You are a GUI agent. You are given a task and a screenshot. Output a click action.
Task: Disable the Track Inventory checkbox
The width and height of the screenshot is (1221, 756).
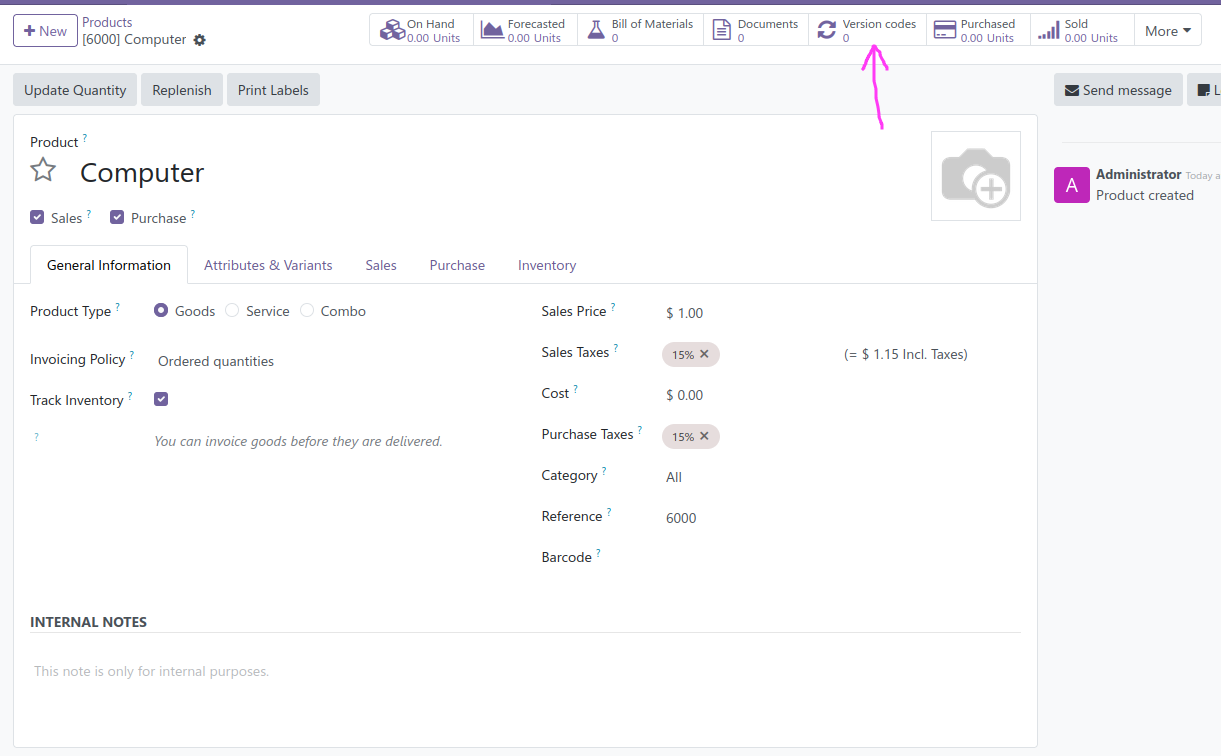[161, 399]
